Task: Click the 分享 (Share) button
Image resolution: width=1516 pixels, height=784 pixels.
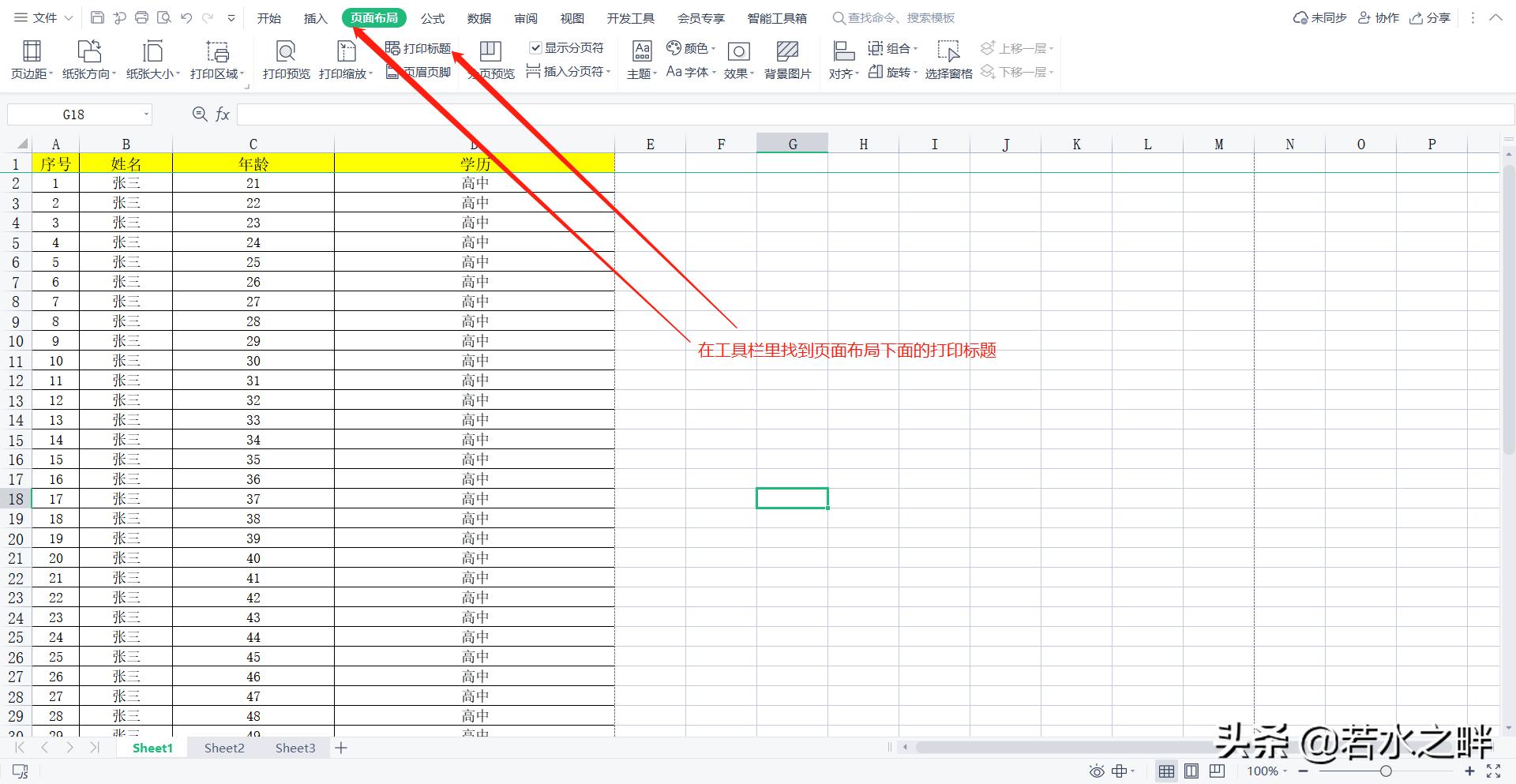Action: [1430, 17]
